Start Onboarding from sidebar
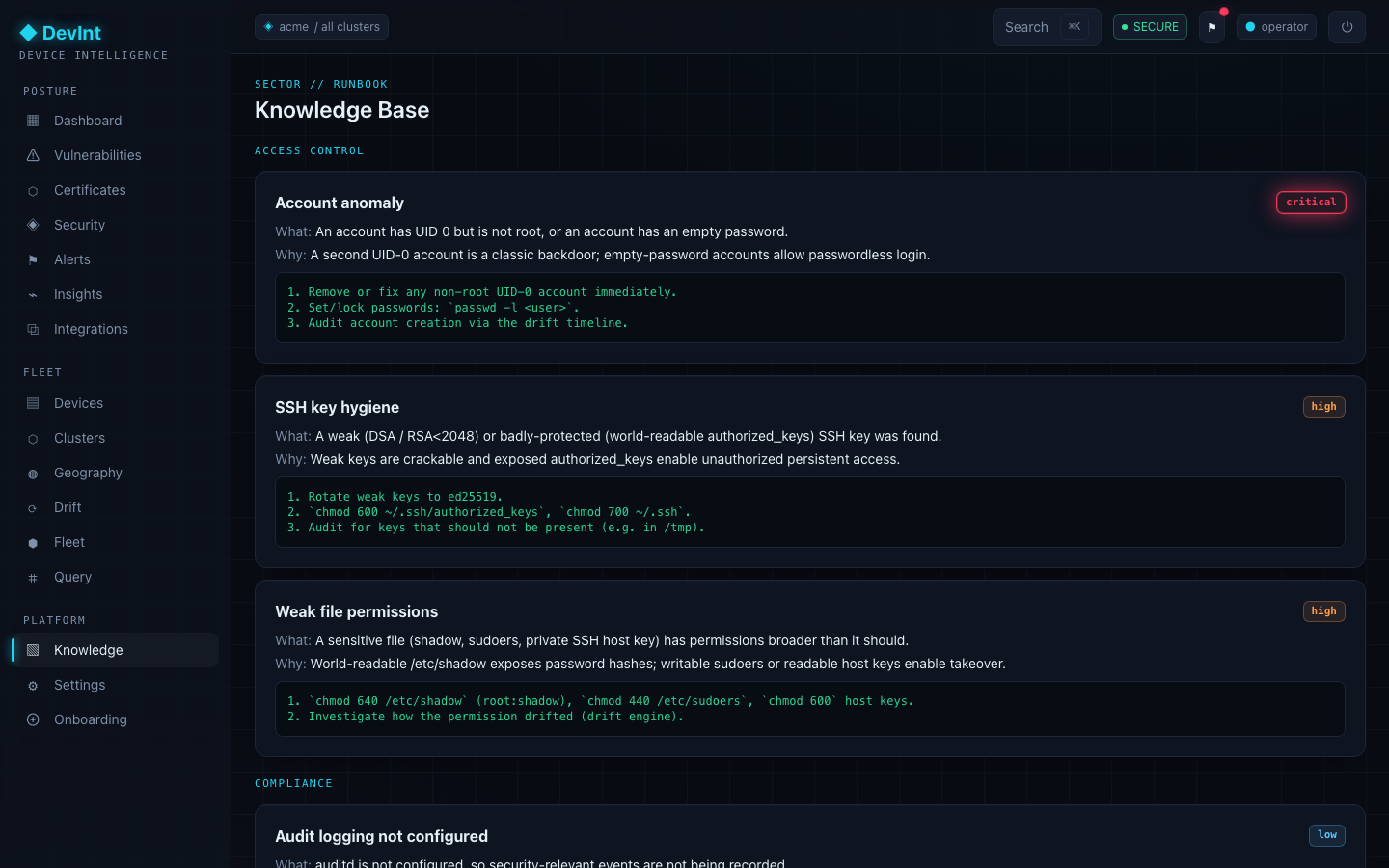This screenshot has height=868, width=1389. (116, 719)
